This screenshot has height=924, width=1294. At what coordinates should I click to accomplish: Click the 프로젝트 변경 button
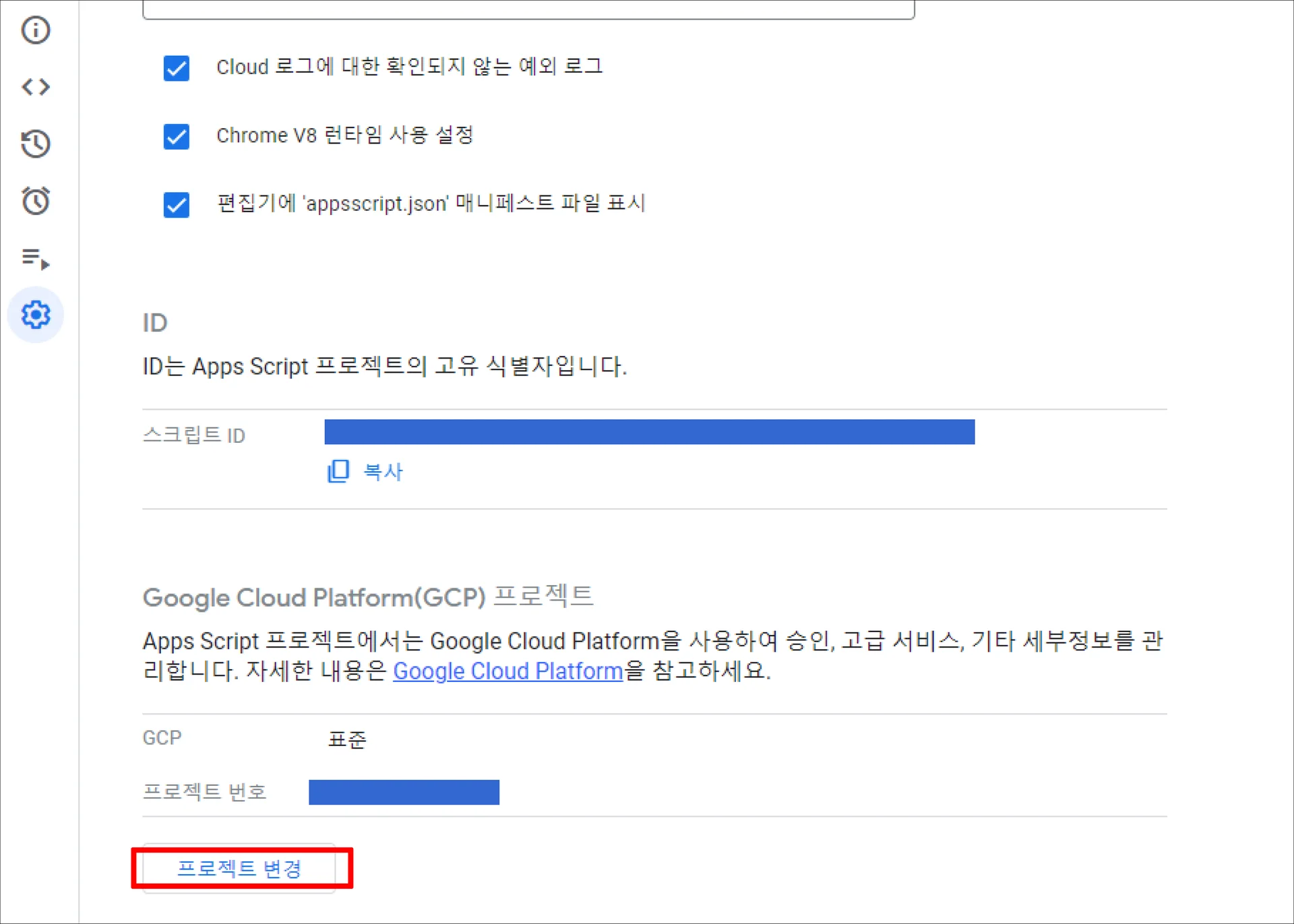(239, 868)
